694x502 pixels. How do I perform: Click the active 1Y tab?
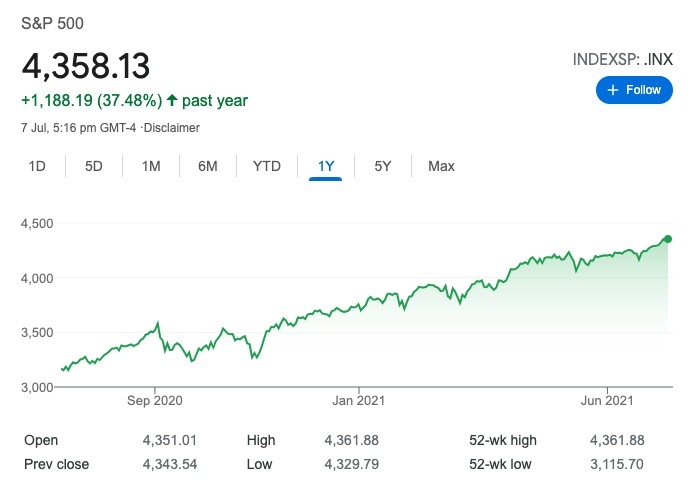click(x=326, y=166)
